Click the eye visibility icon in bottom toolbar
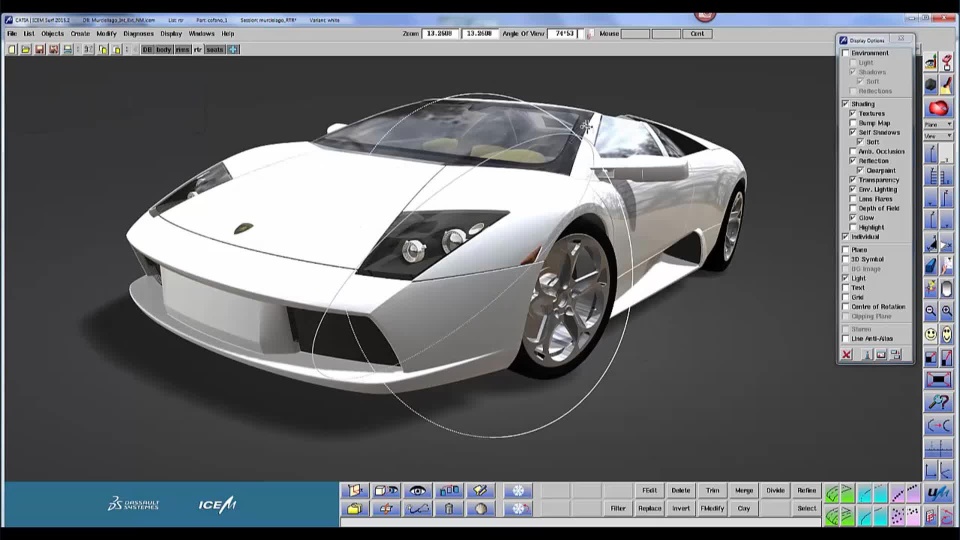This screenshot has width=960, height=540. click(x=418, y=491)
